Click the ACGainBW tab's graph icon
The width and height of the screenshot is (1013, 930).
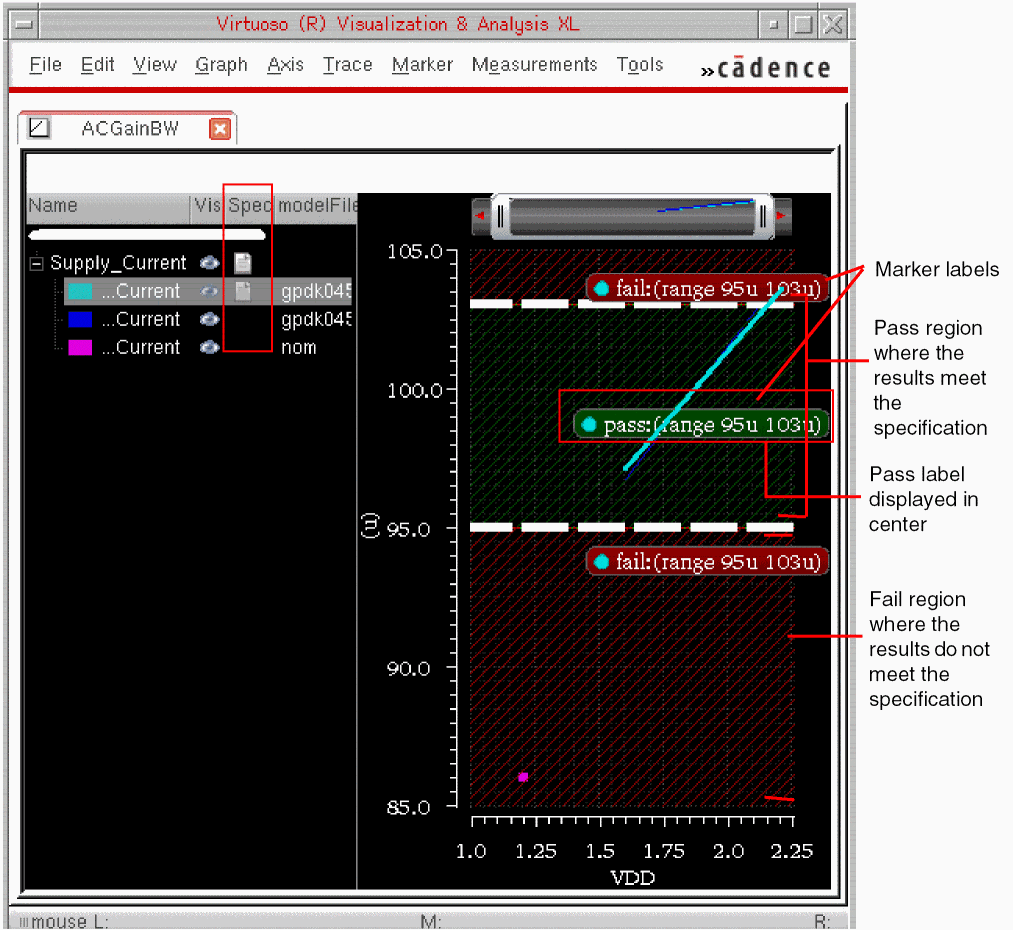[39, 128]
